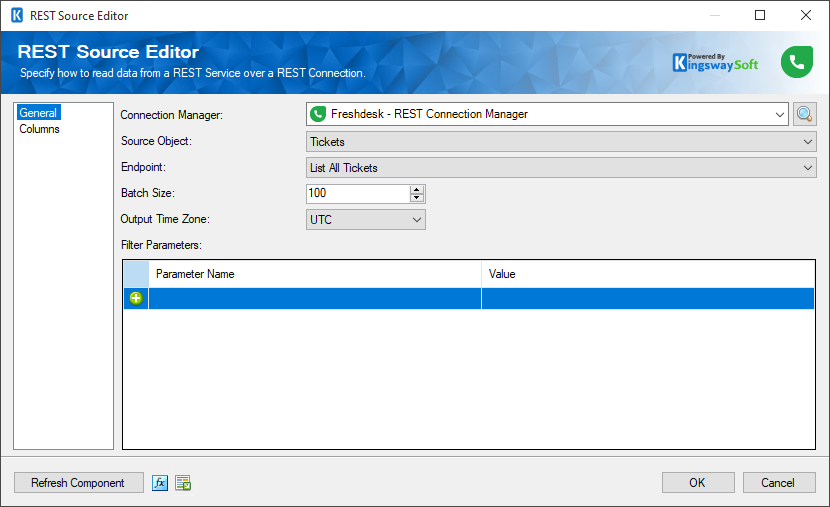Click the documentation grid icon beside fx
The image size is (830, 507).
point(183,483)
